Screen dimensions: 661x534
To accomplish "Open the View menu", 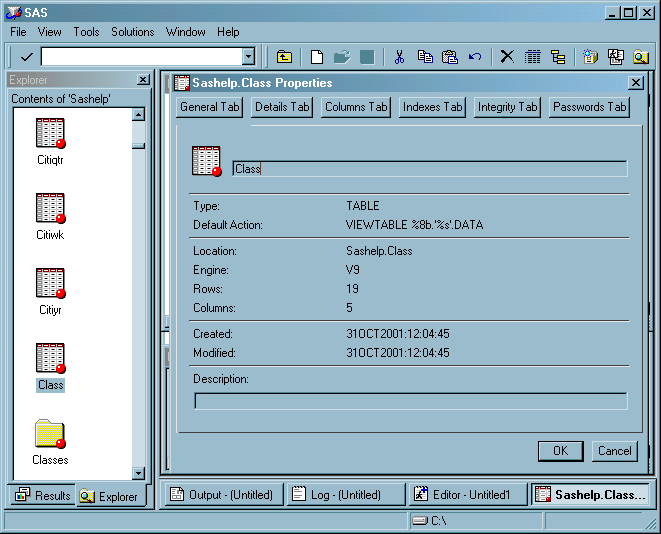I will click(49, 32).
